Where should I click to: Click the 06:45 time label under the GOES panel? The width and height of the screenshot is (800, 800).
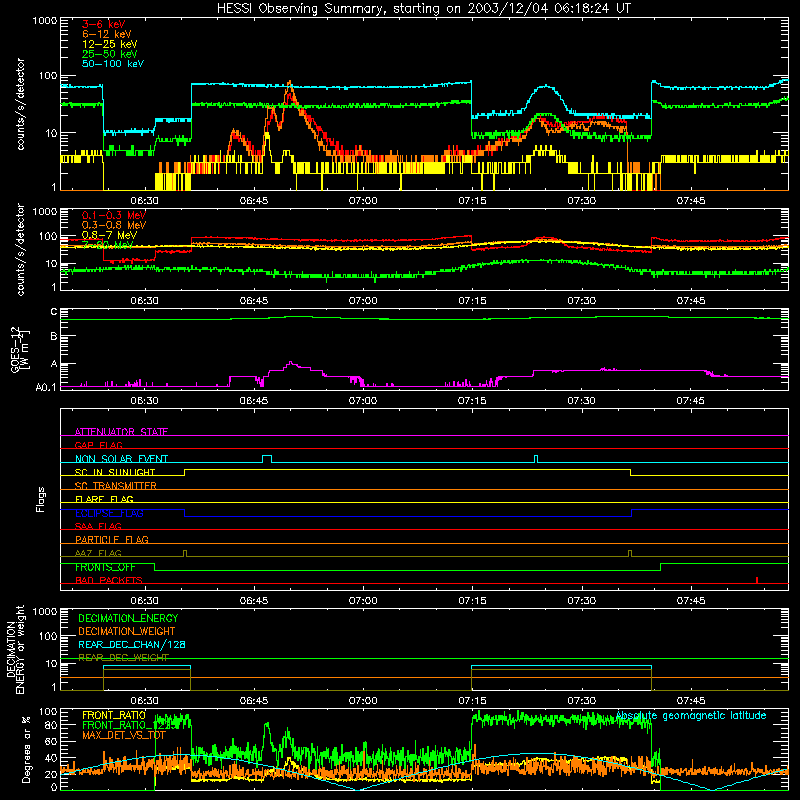click(x=254, y=401)
